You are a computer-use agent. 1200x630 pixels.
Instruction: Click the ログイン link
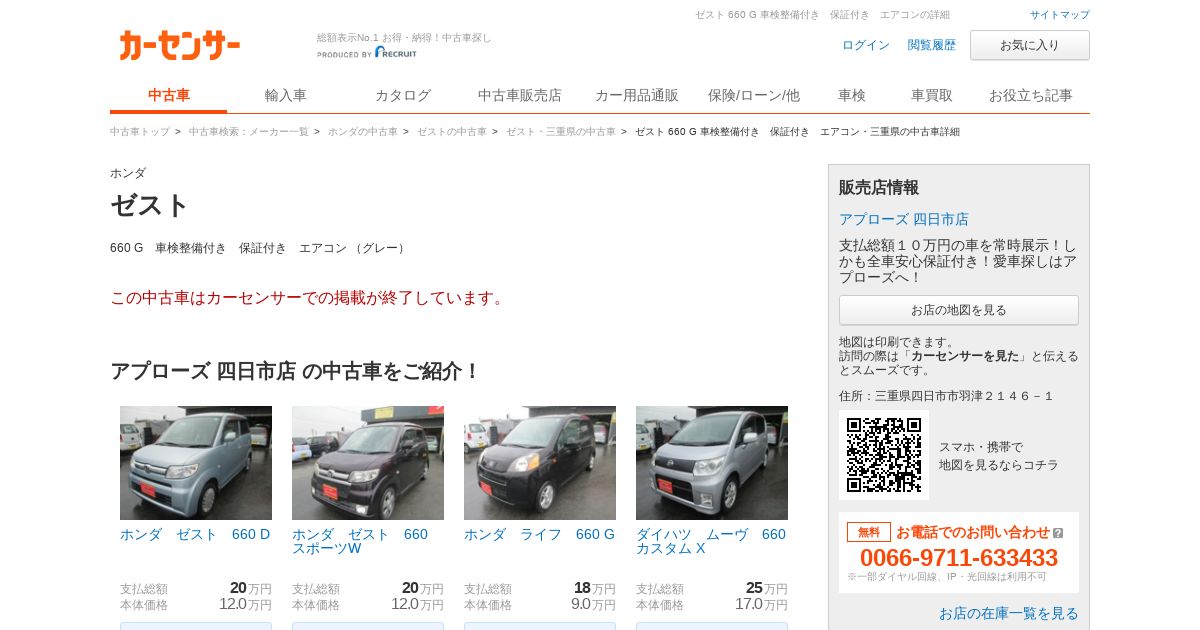point(865,45)
